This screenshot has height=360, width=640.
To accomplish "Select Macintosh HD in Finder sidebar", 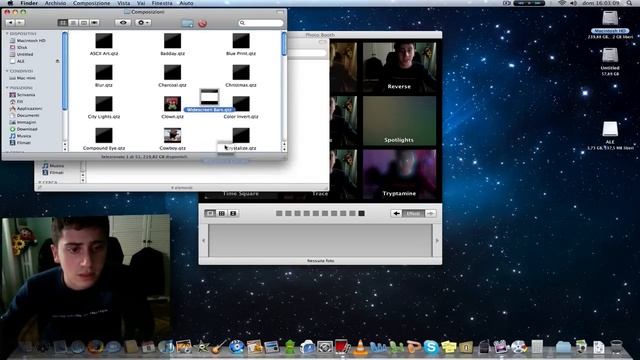I will coord(31,40).
